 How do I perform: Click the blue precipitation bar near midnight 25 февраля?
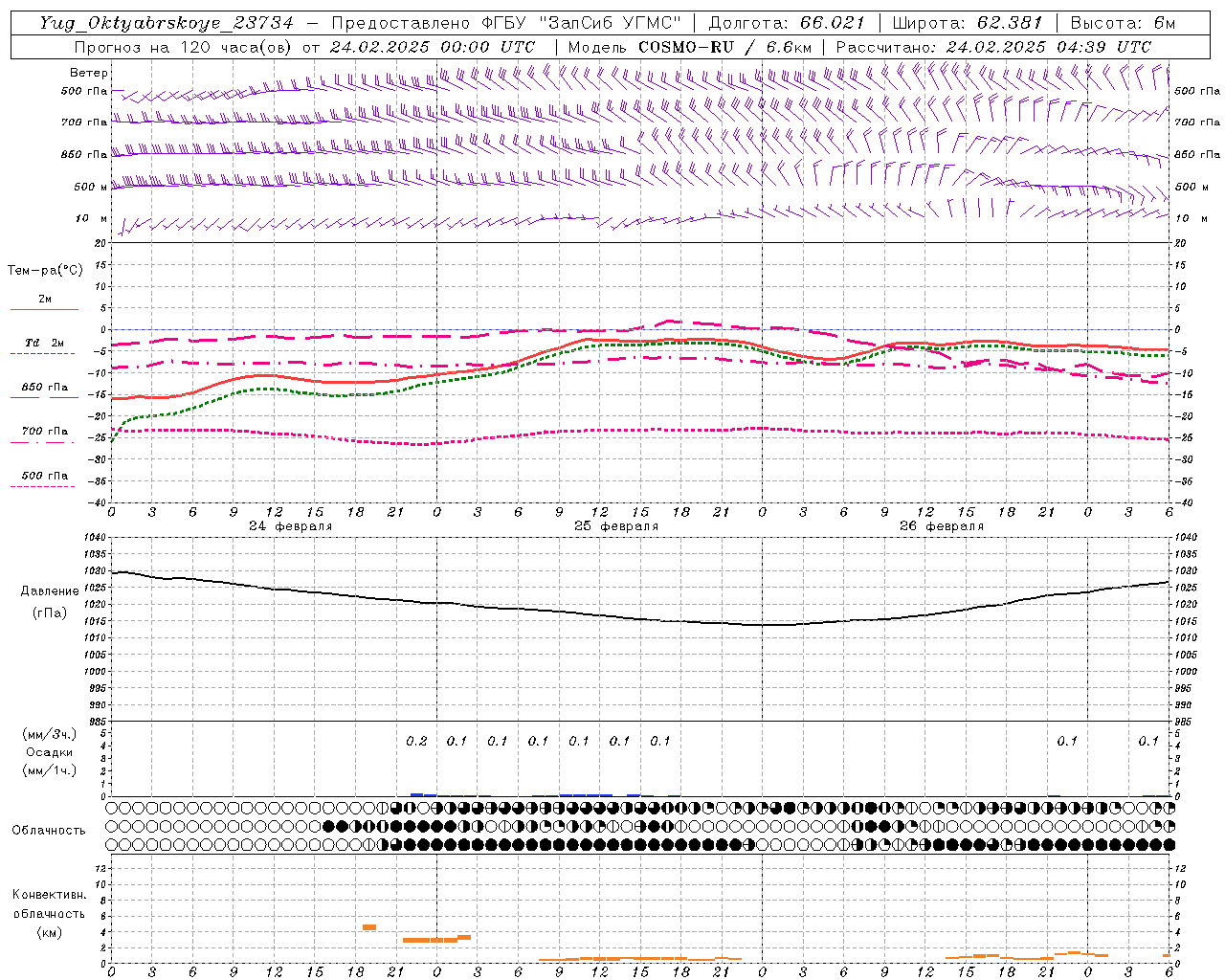[423, 794]
